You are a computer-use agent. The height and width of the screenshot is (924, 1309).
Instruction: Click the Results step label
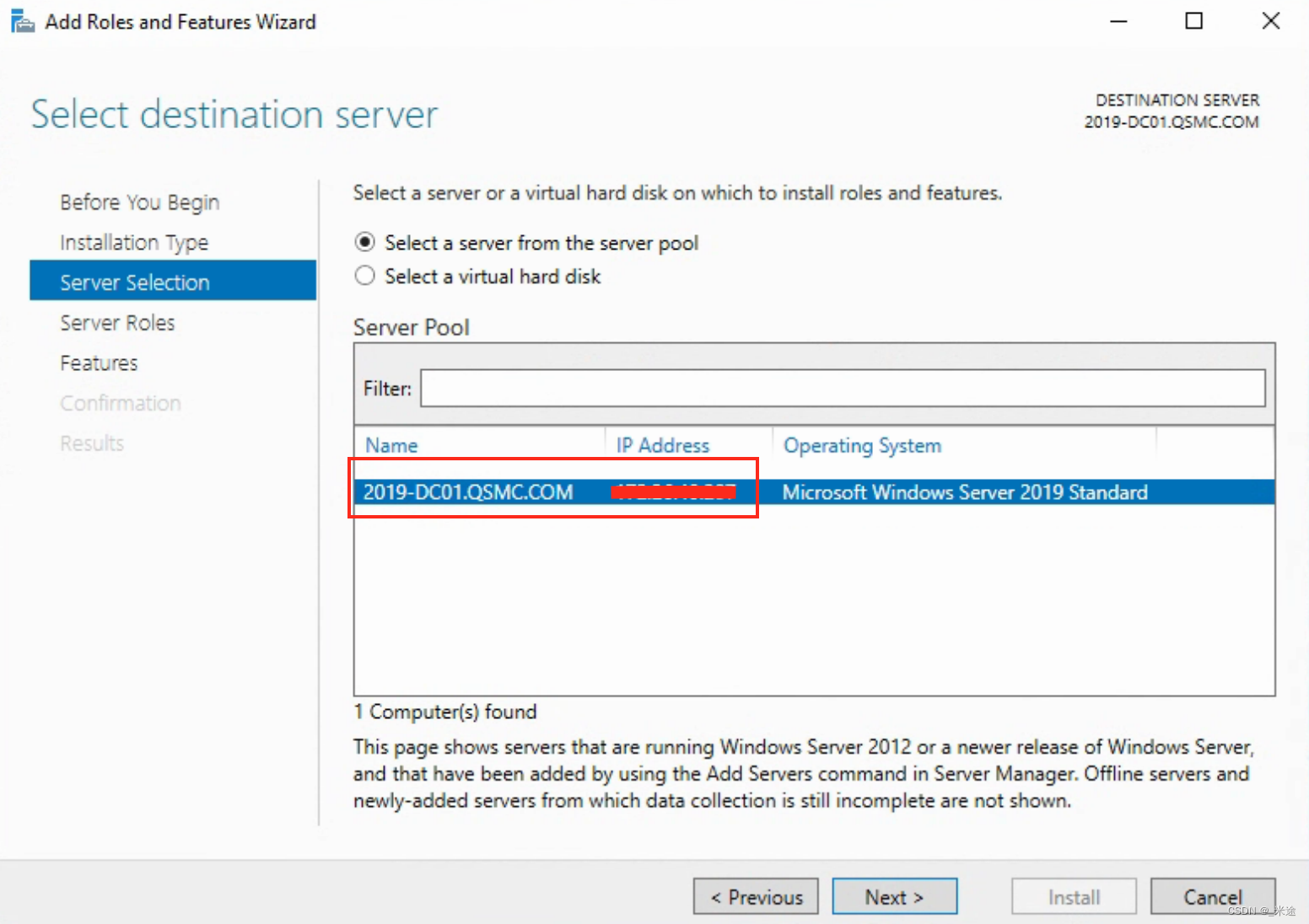click(91, 443)
